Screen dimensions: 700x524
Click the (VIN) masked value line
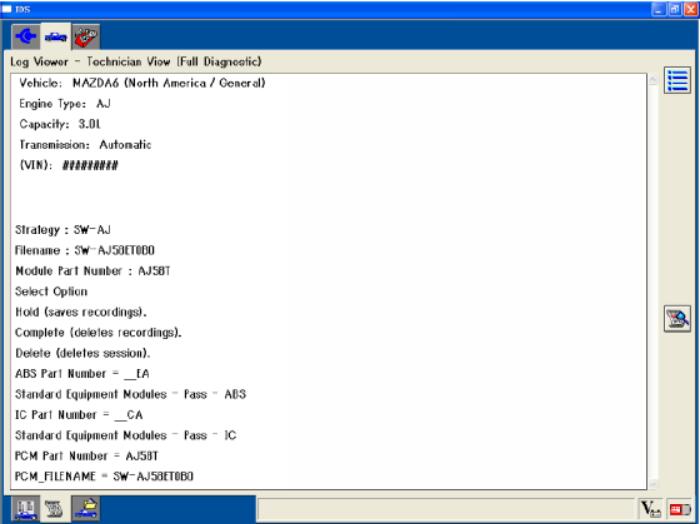click(x=69, y=165)
